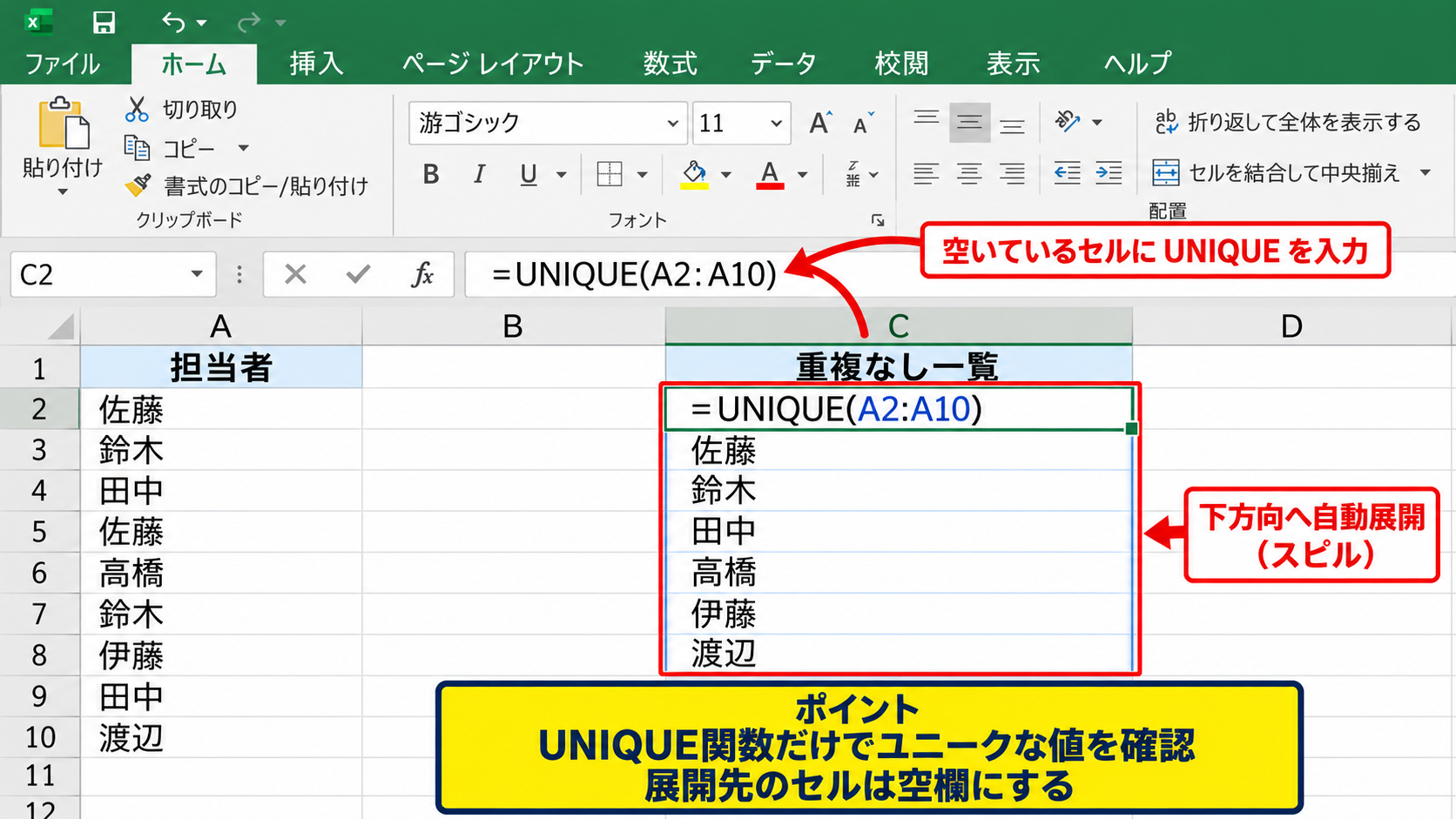Select column A header

[x=221, y=326]
